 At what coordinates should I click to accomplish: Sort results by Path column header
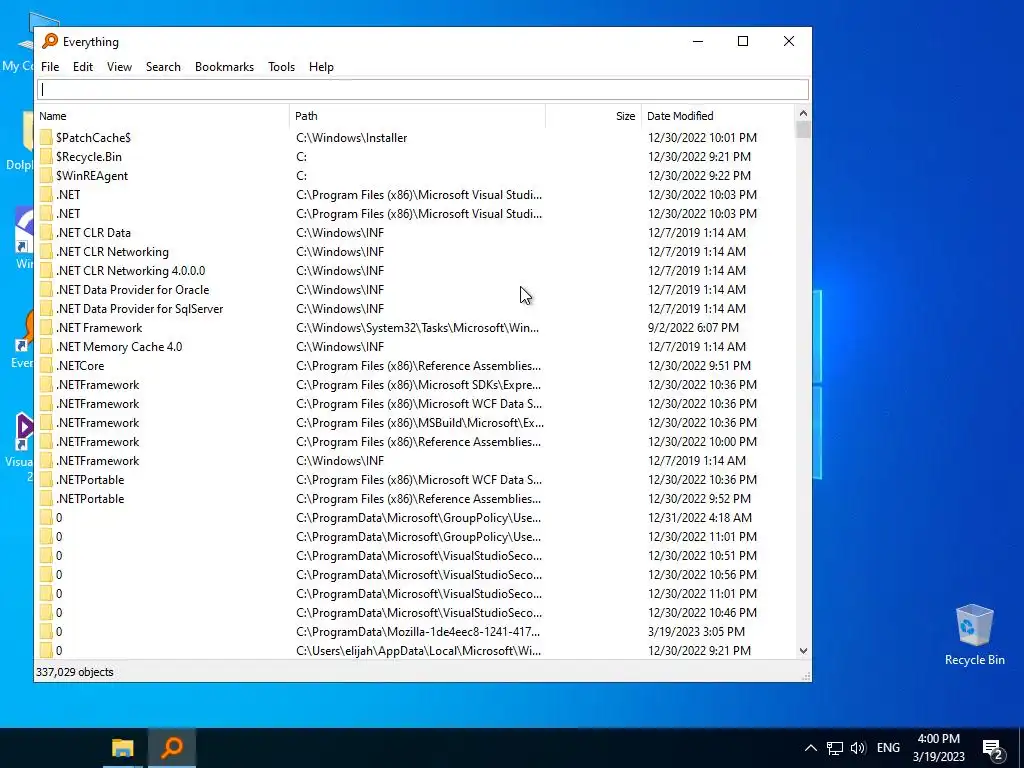tap(418, 116)
